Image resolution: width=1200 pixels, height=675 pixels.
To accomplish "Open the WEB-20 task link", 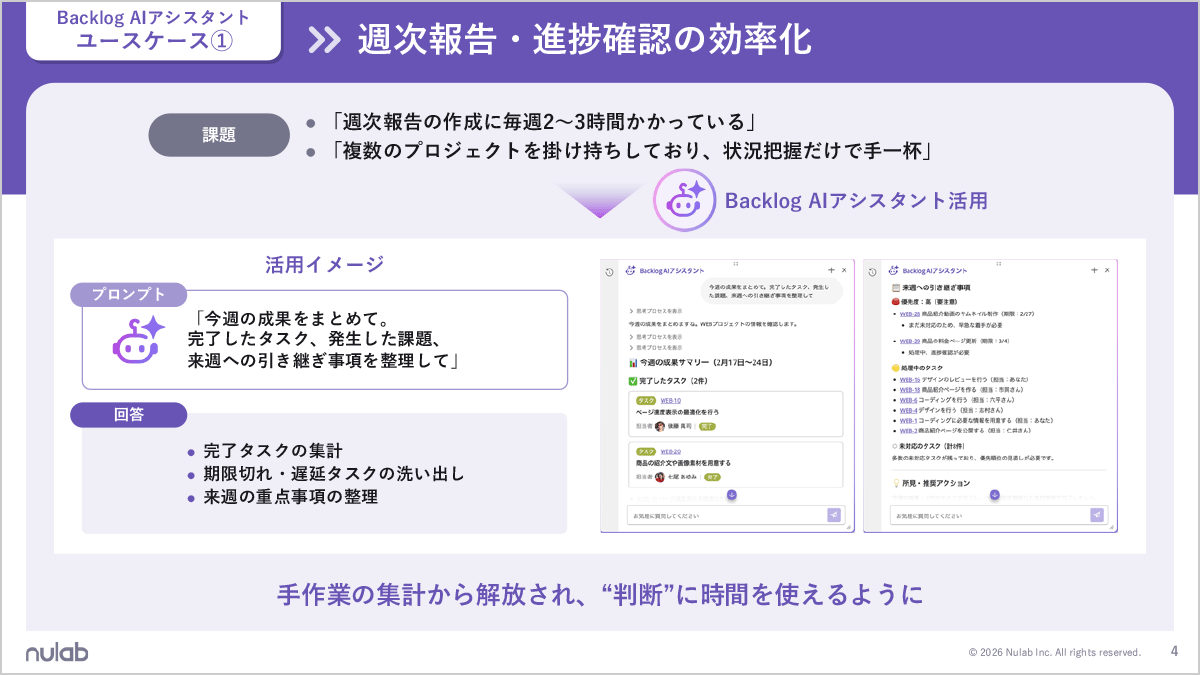I will (x=669, y=450).
